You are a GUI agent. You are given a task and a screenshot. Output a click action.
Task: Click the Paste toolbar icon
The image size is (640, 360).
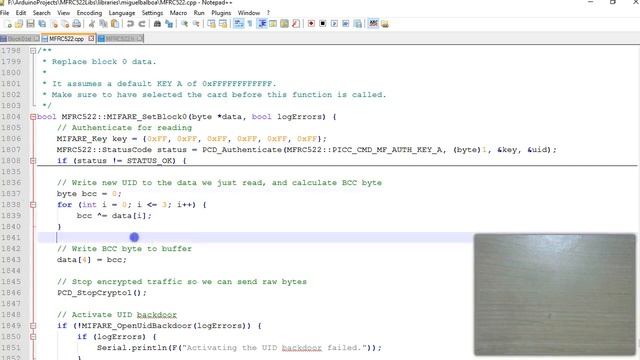(115, 24)
